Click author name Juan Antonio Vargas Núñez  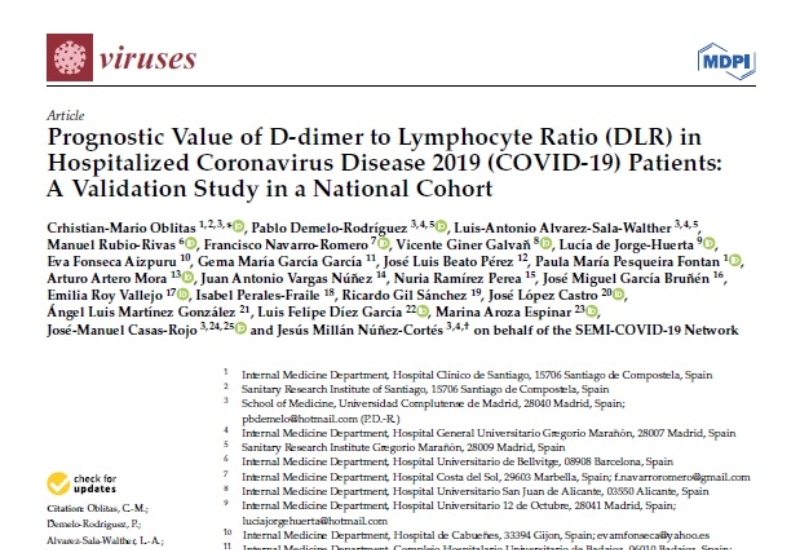(286, 279)
